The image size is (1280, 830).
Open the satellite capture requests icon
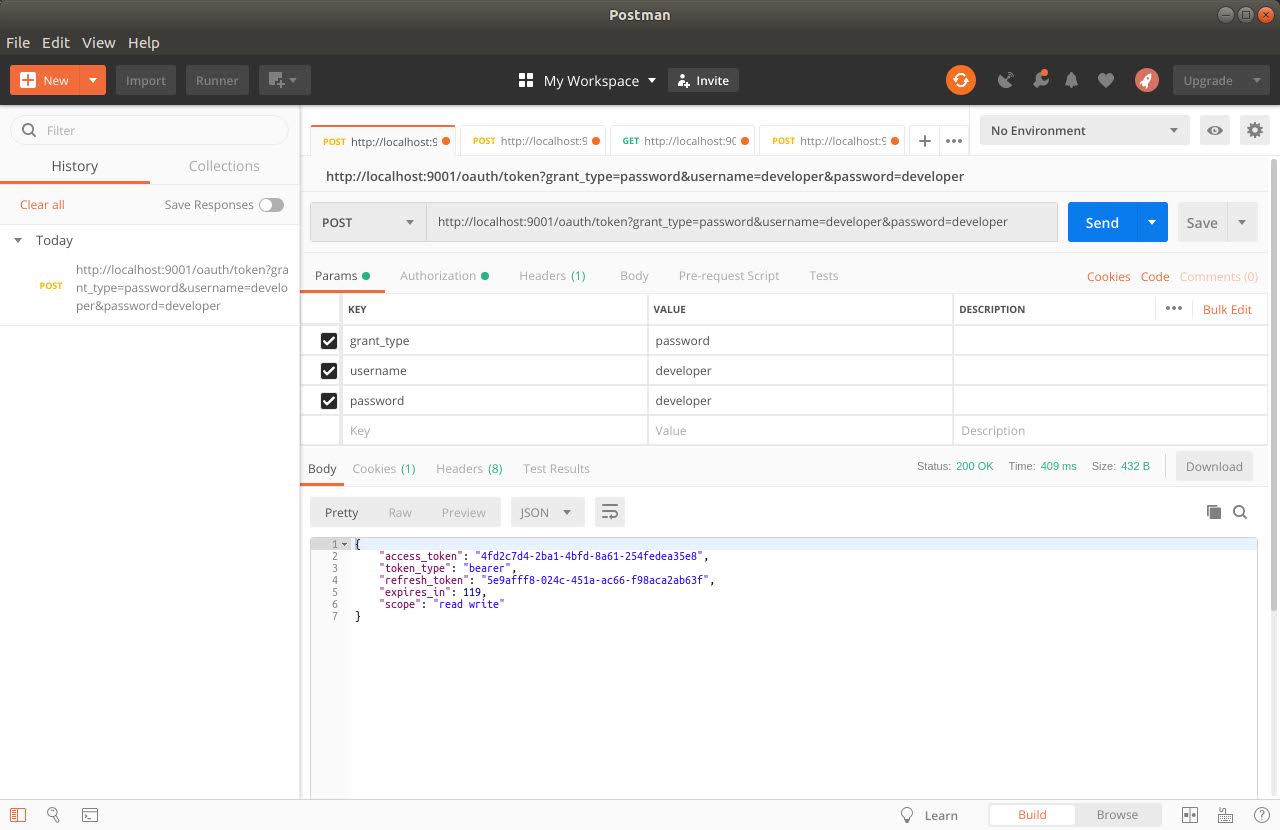pyautogui.click(x=1006, y=80)
